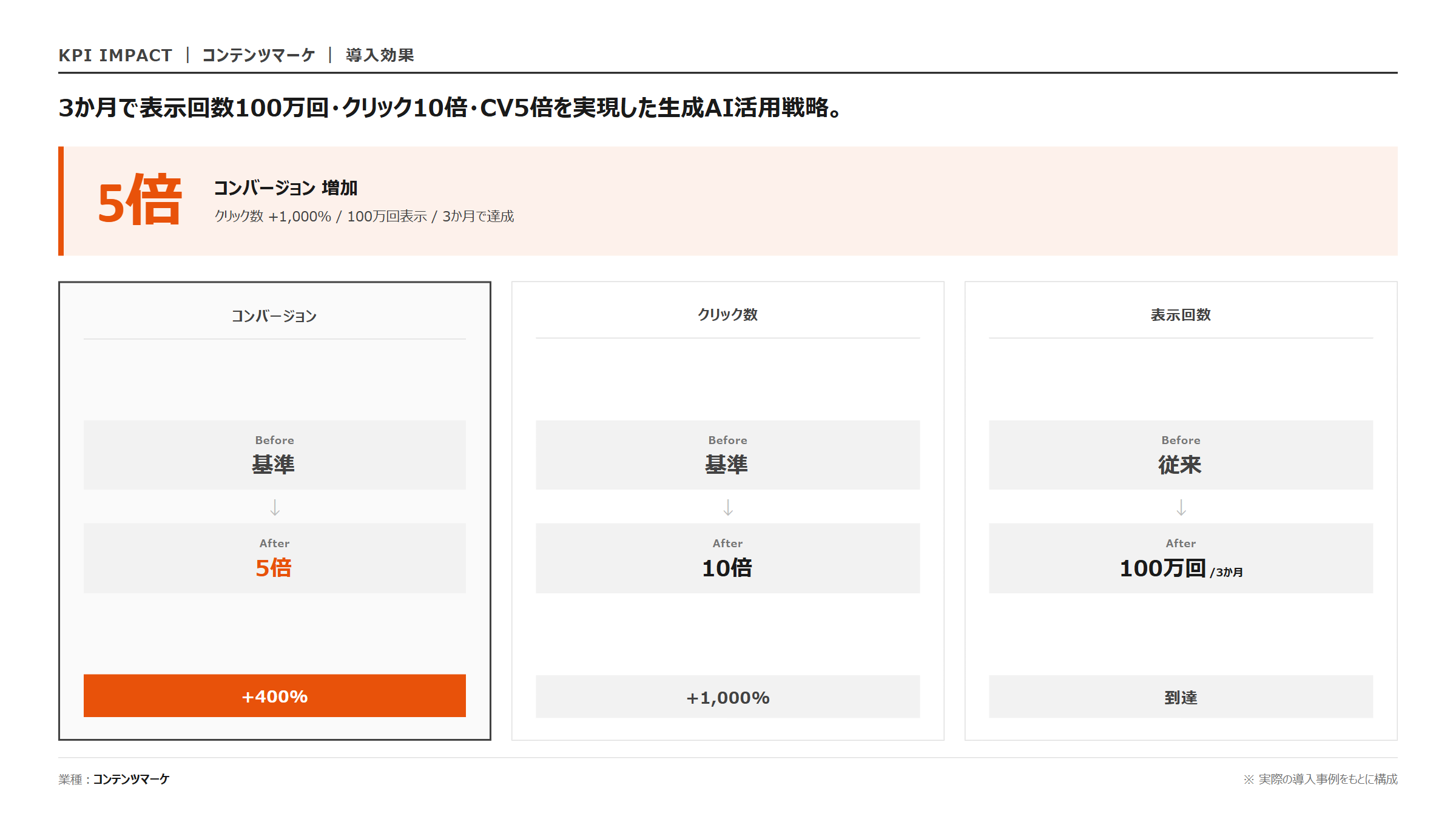Click the 'クリック数' card title
The width and height of the screenshot is (1456, 819).
click(727, 315)
